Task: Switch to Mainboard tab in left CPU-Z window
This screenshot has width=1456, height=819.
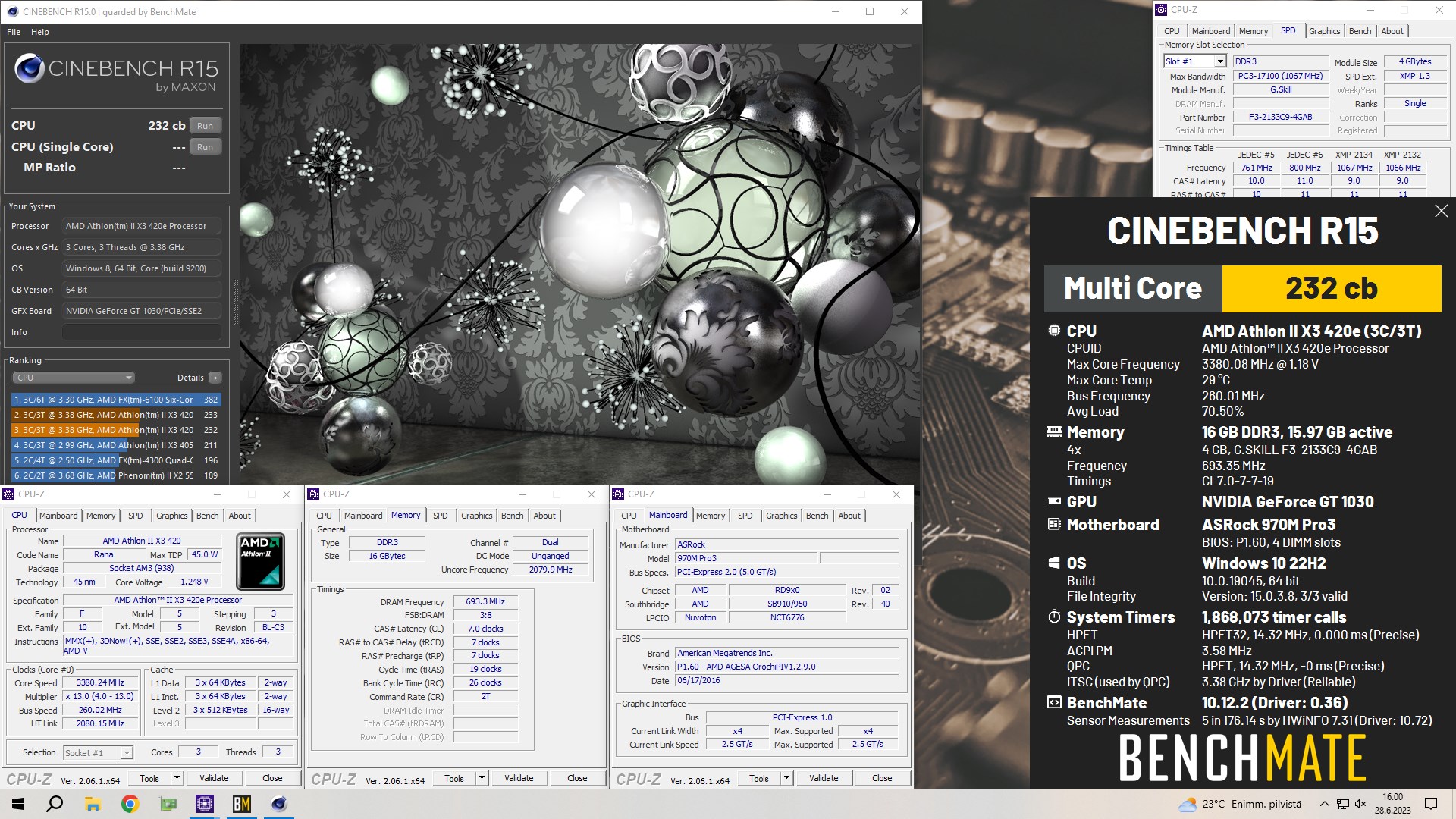Action: click(x=58, y=516)
